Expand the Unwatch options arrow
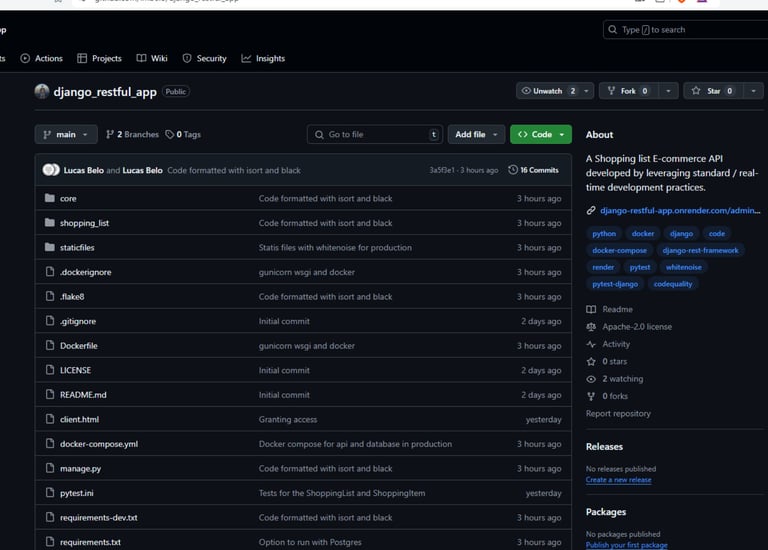 [x=586, y=91]
